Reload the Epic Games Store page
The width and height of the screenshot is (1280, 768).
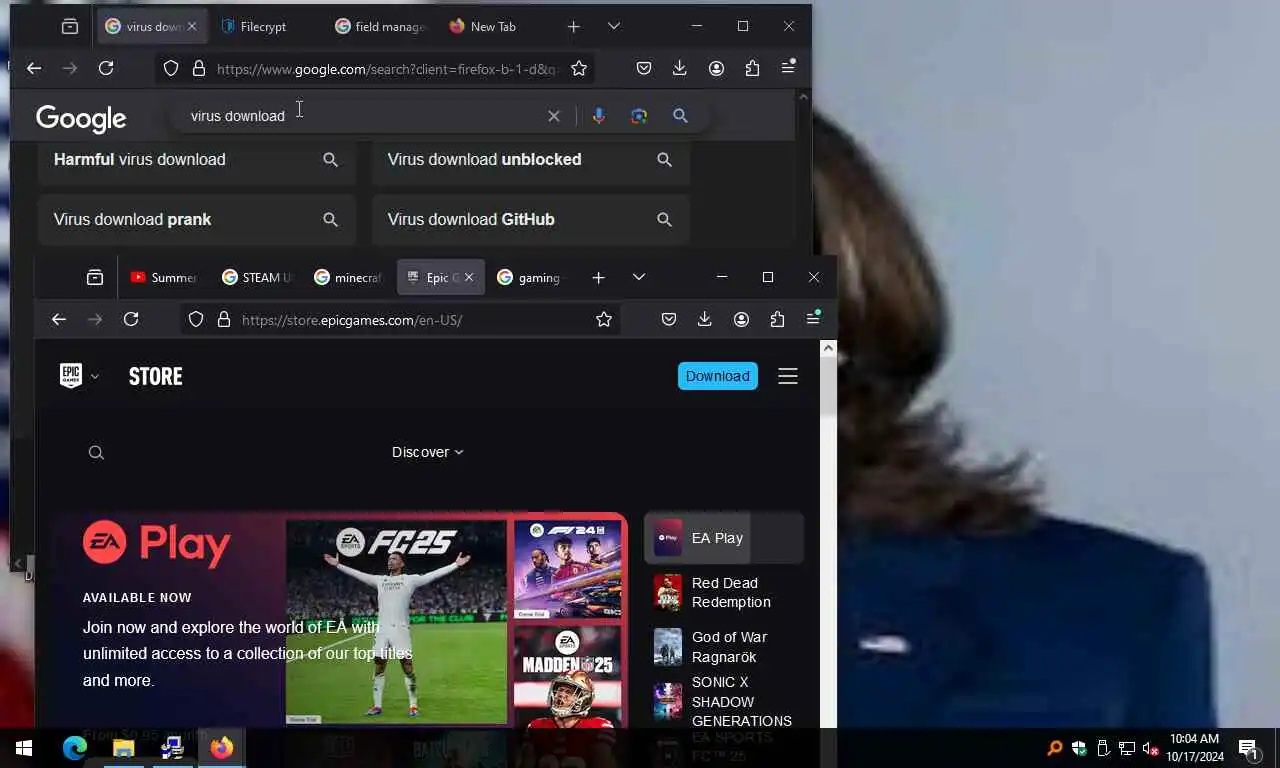(x=131, y=319)
